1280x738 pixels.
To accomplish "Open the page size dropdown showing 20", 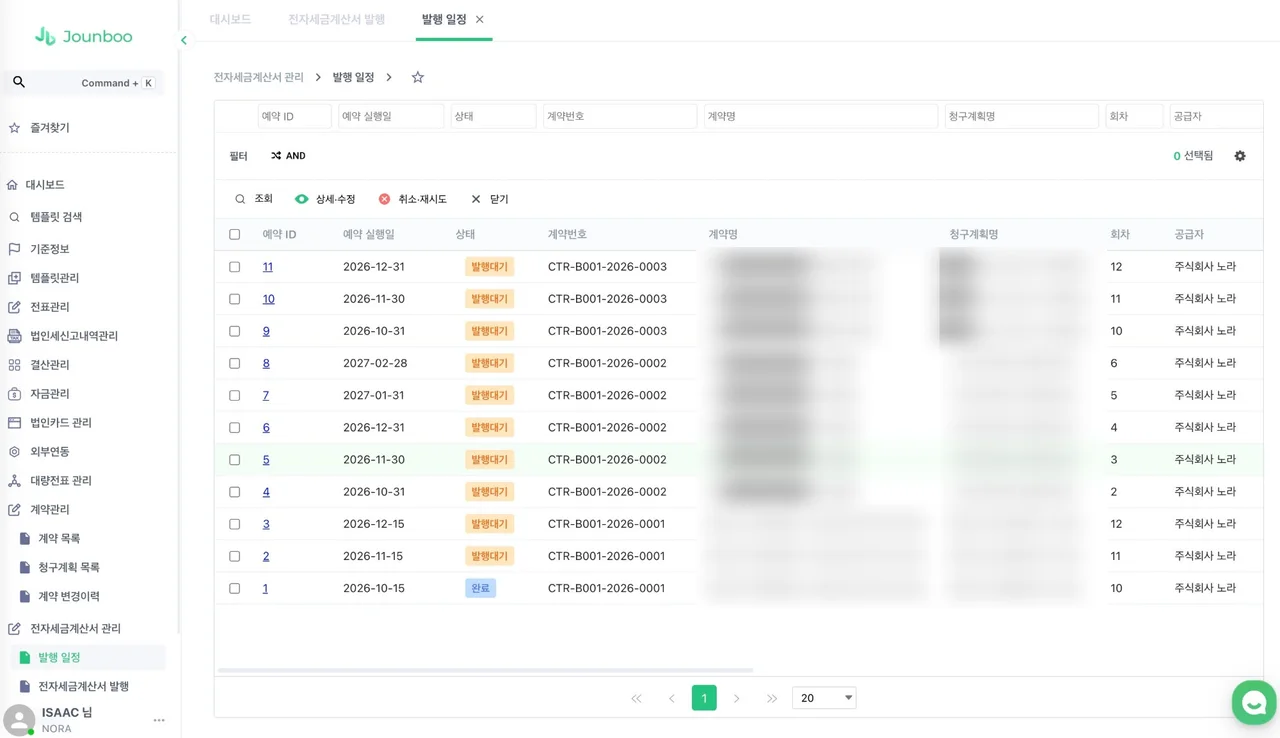I will tap(824, 698).
